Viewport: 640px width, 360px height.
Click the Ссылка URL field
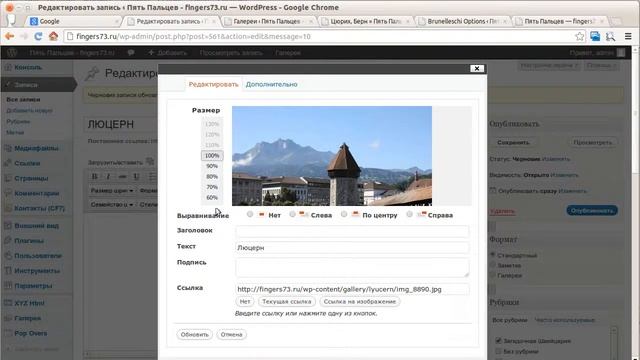point(352,289)
